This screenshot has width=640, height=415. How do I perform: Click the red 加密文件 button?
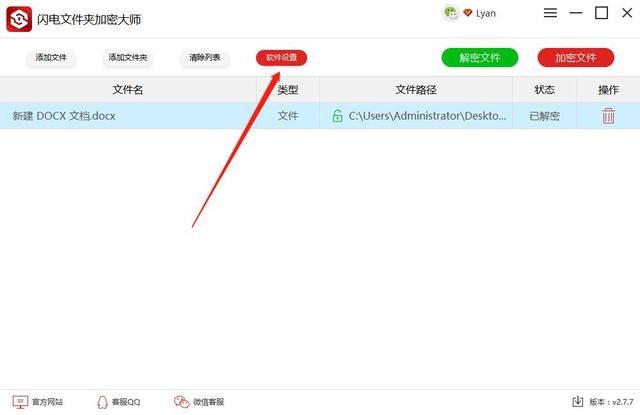pos(576,58)
